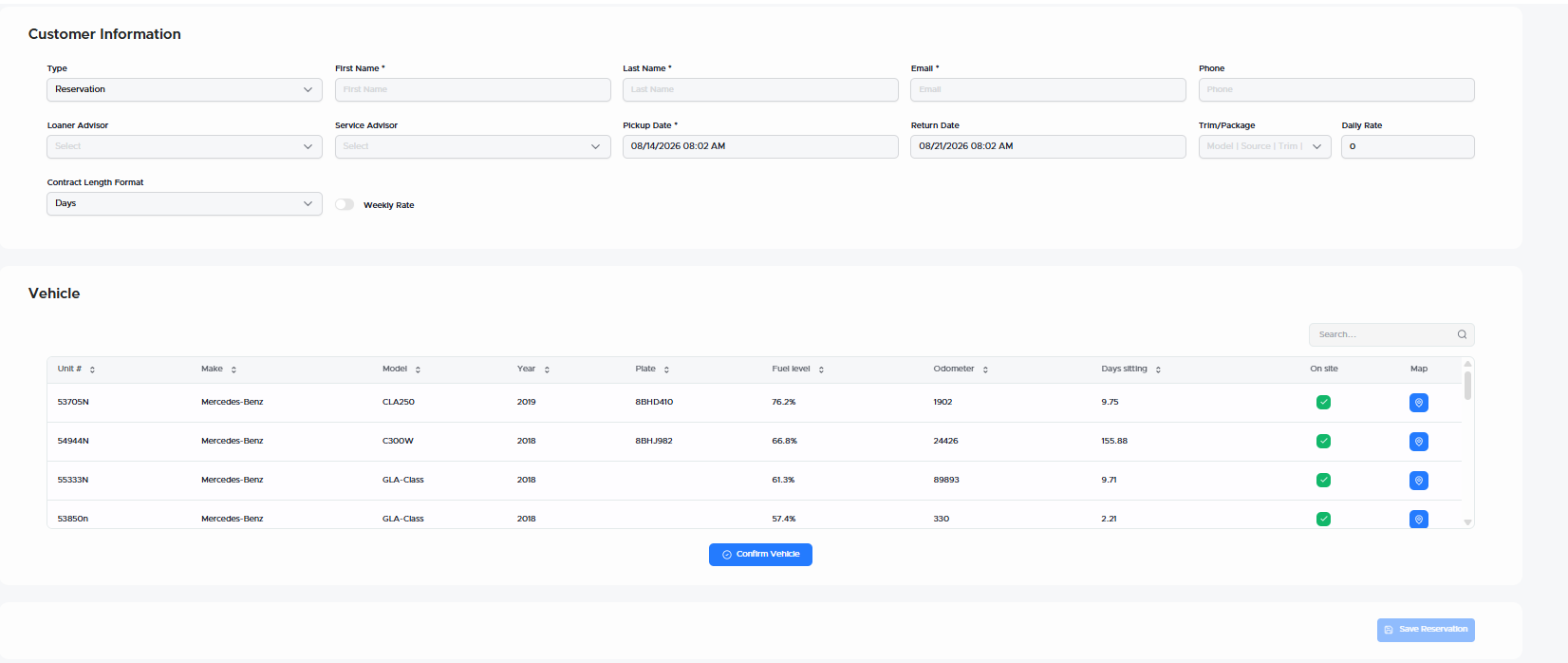
Task: Focus the First Name input field
Action: (473, 89)
